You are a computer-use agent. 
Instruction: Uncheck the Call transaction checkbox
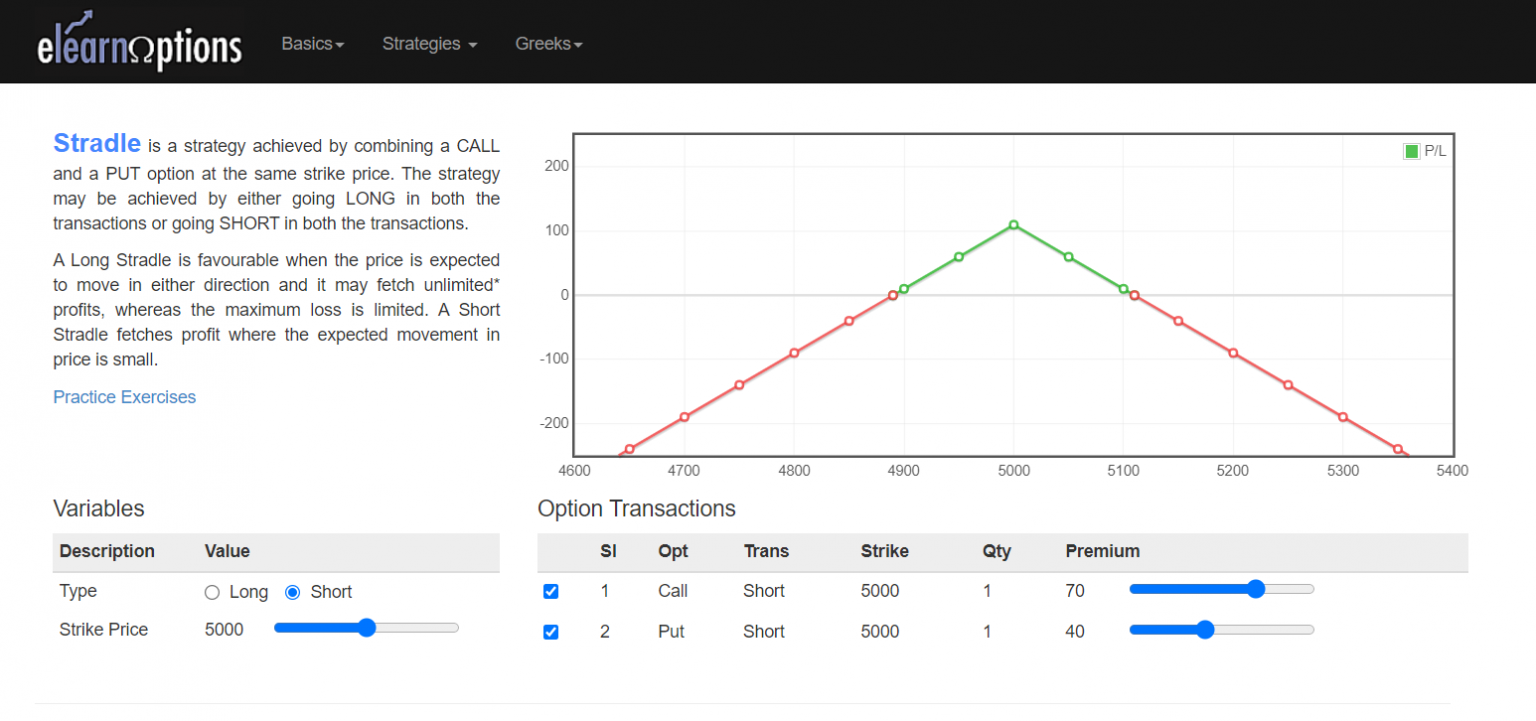click(x=551, y=591)
